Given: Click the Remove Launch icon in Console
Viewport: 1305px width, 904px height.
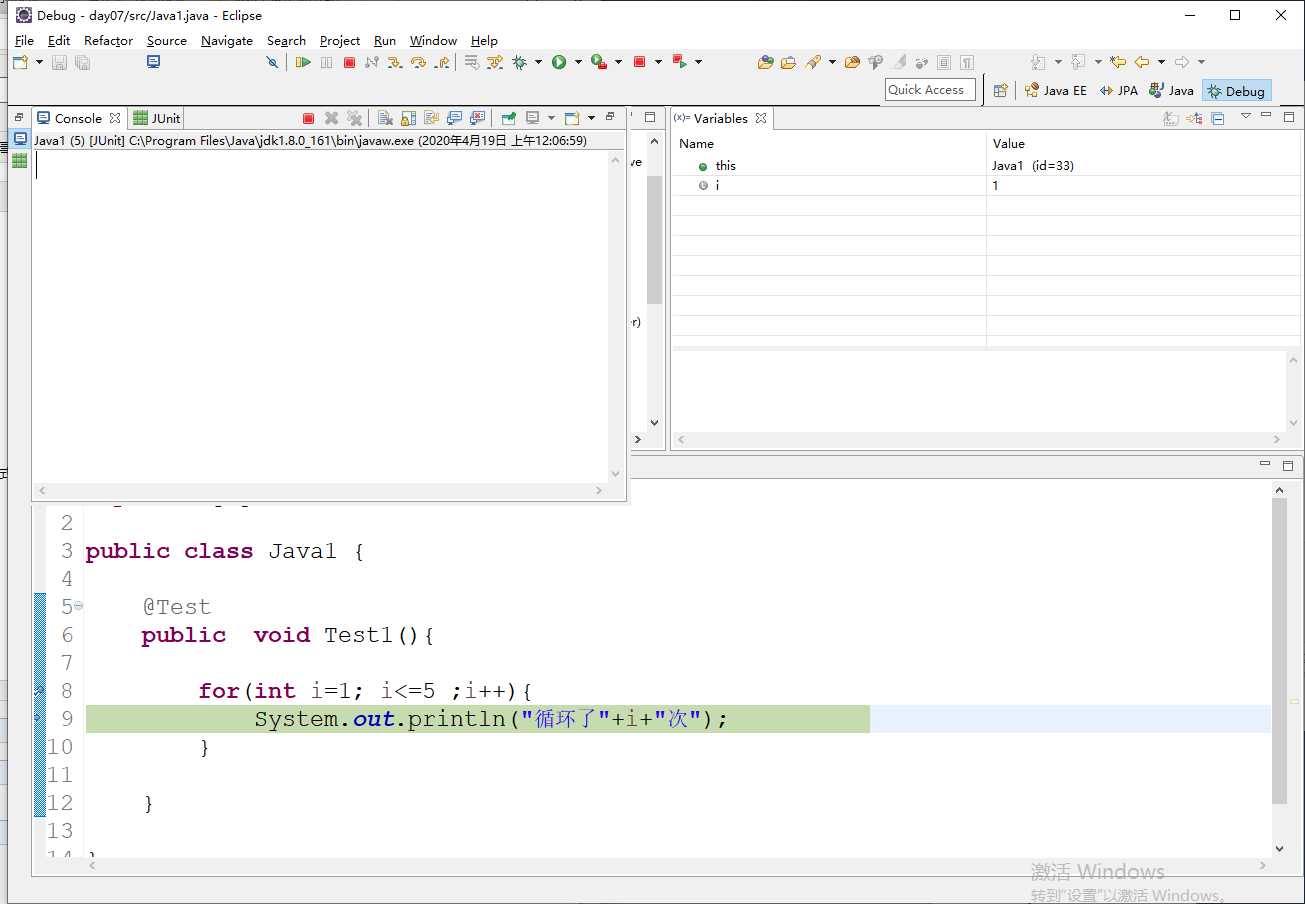Looking at the screenshot, I should coord(331,118).
